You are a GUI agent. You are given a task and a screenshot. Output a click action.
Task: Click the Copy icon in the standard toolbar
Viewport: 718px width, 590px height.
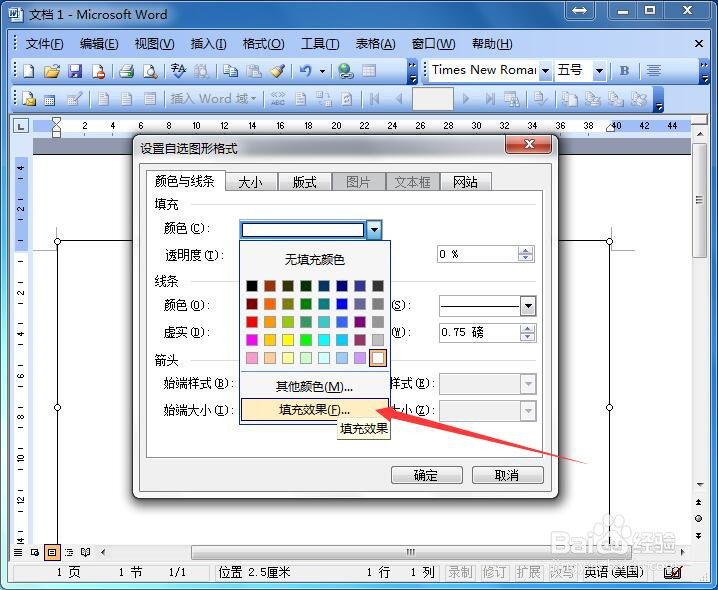tap(230, 71)
